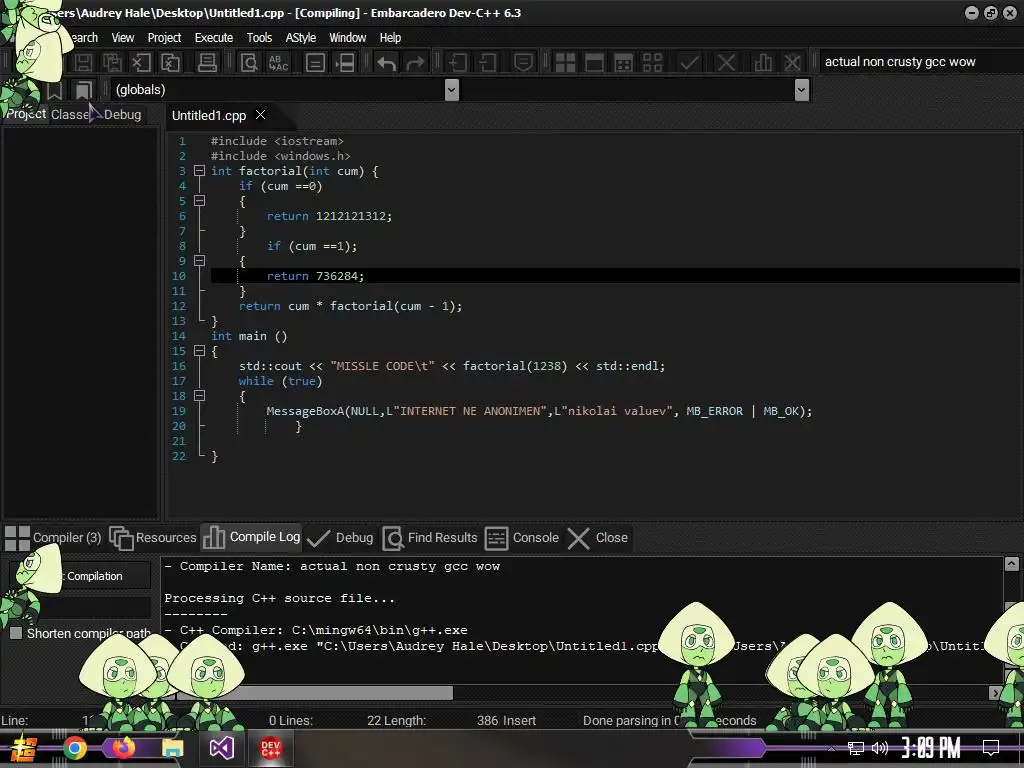Open the Help menu
This screenshot has width=1024, height=768.
[391, 38]
